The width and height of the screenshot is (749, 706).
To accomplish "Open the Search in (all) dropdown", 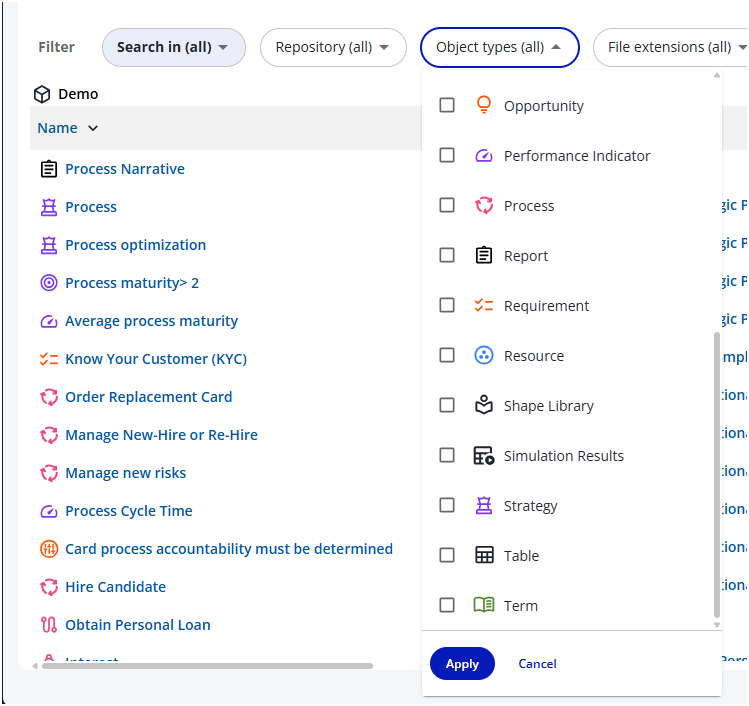I will point(173,47).
